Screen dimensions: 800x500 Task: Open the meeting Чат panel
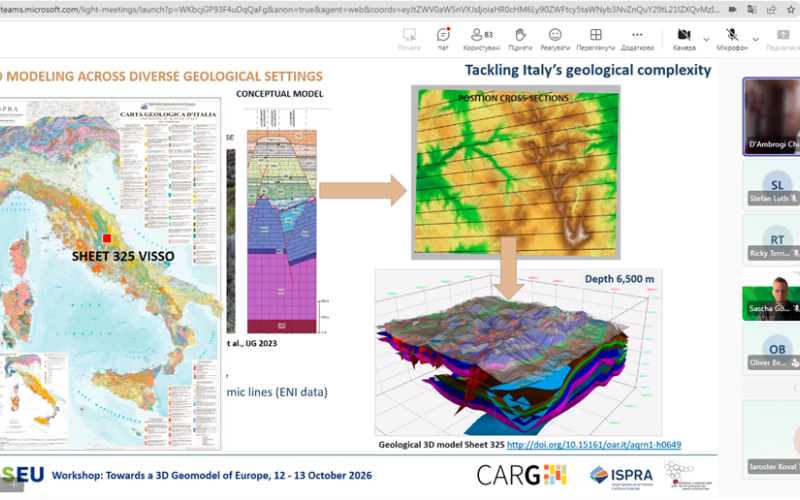click(443, 39)
